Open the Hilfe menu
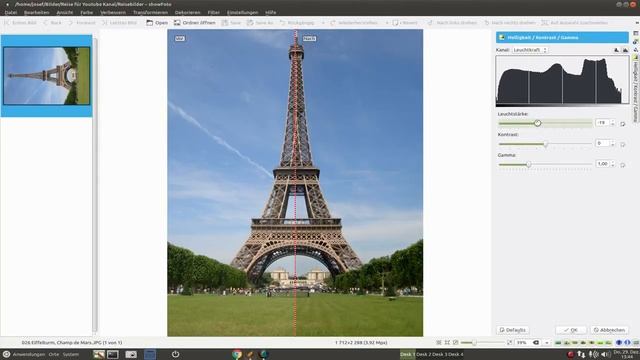This screenshot has width=640, height=360. coord(271,12)
